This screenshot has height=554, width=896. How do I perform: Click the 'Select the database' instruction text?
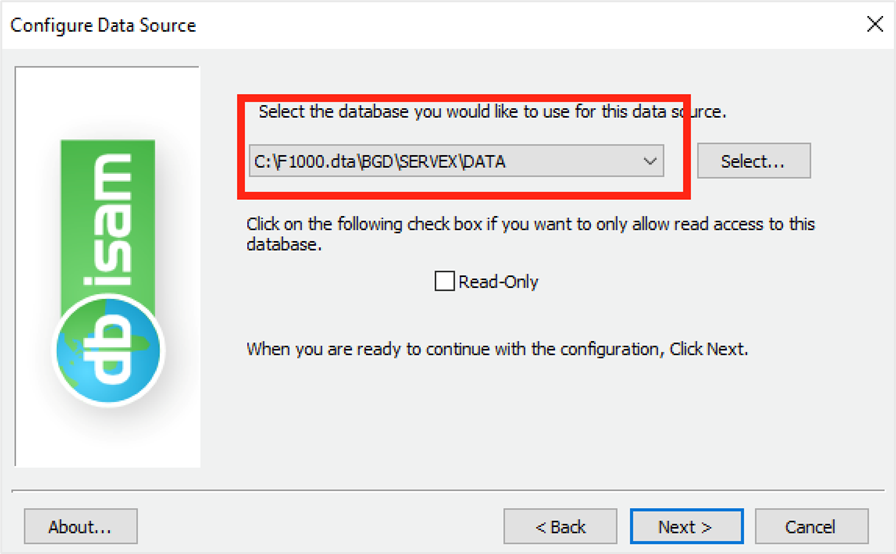[x=492, y=112]
